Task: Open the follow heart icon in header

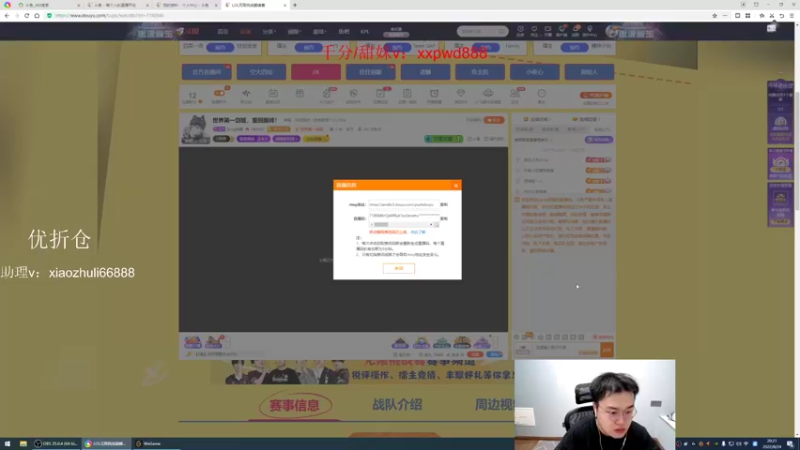Action: point(534,31)
